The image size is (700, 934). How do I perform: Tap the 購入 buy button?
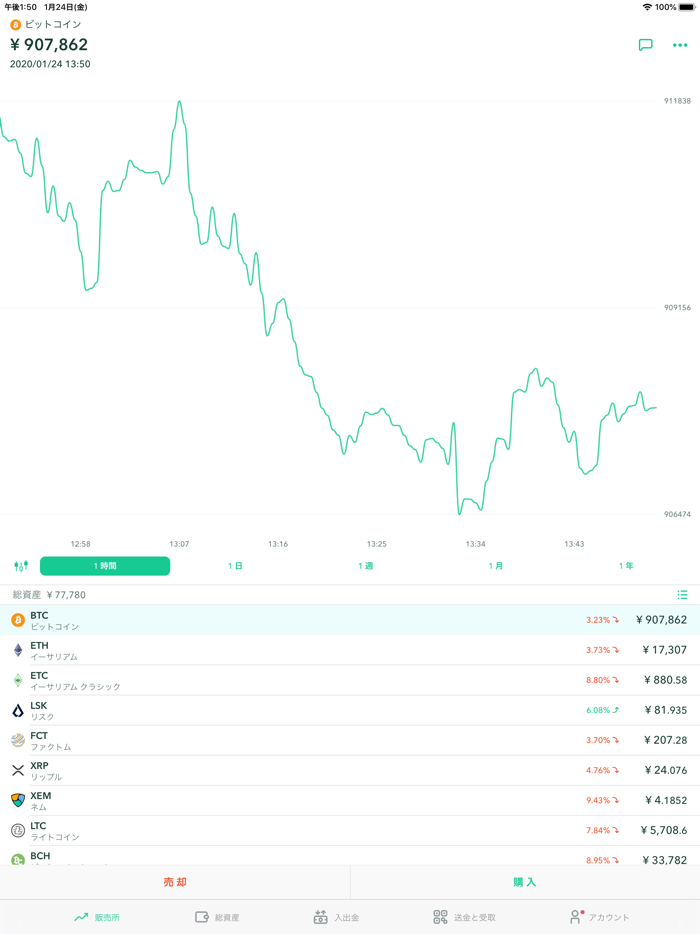point(524,881)
